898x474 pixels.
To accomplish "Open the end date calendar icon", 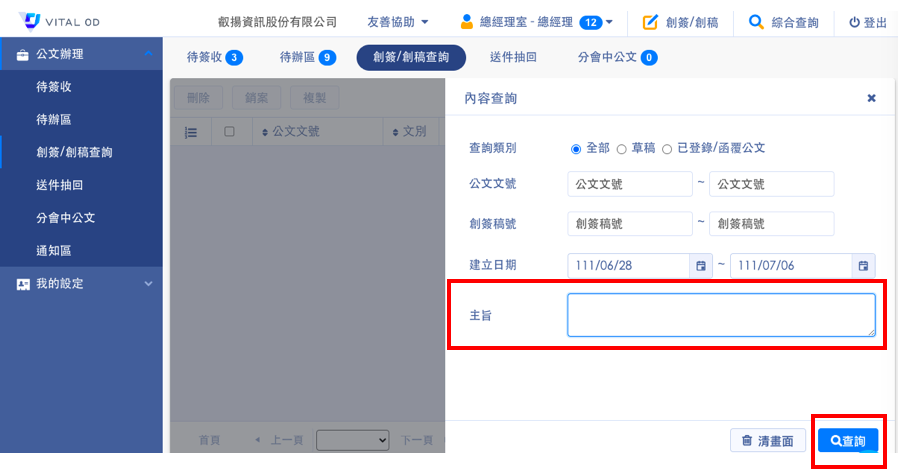I will coord(864,266).
